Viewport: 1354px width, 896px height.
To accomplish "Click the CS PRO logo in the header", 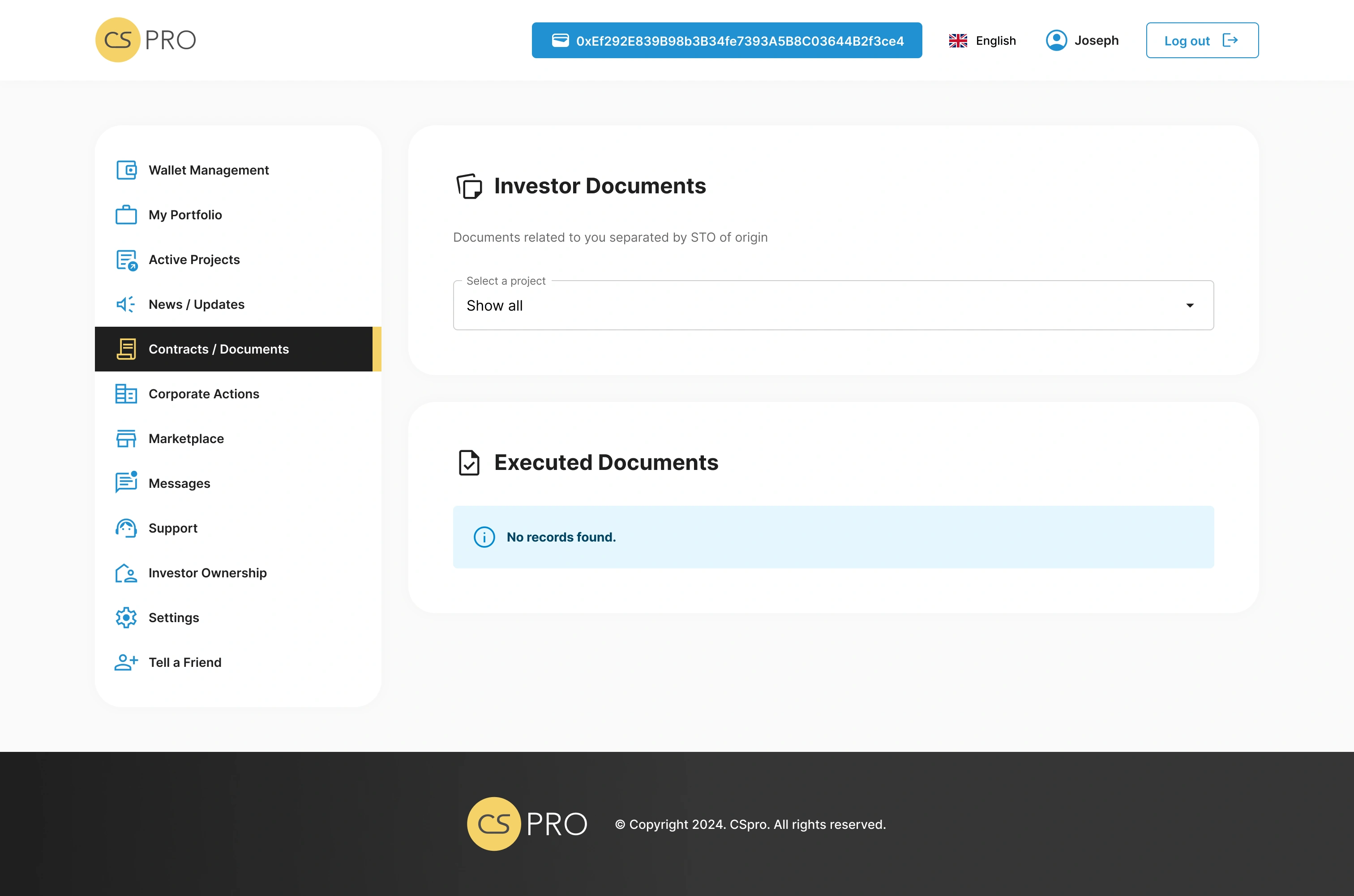I will tap(146, 40).
